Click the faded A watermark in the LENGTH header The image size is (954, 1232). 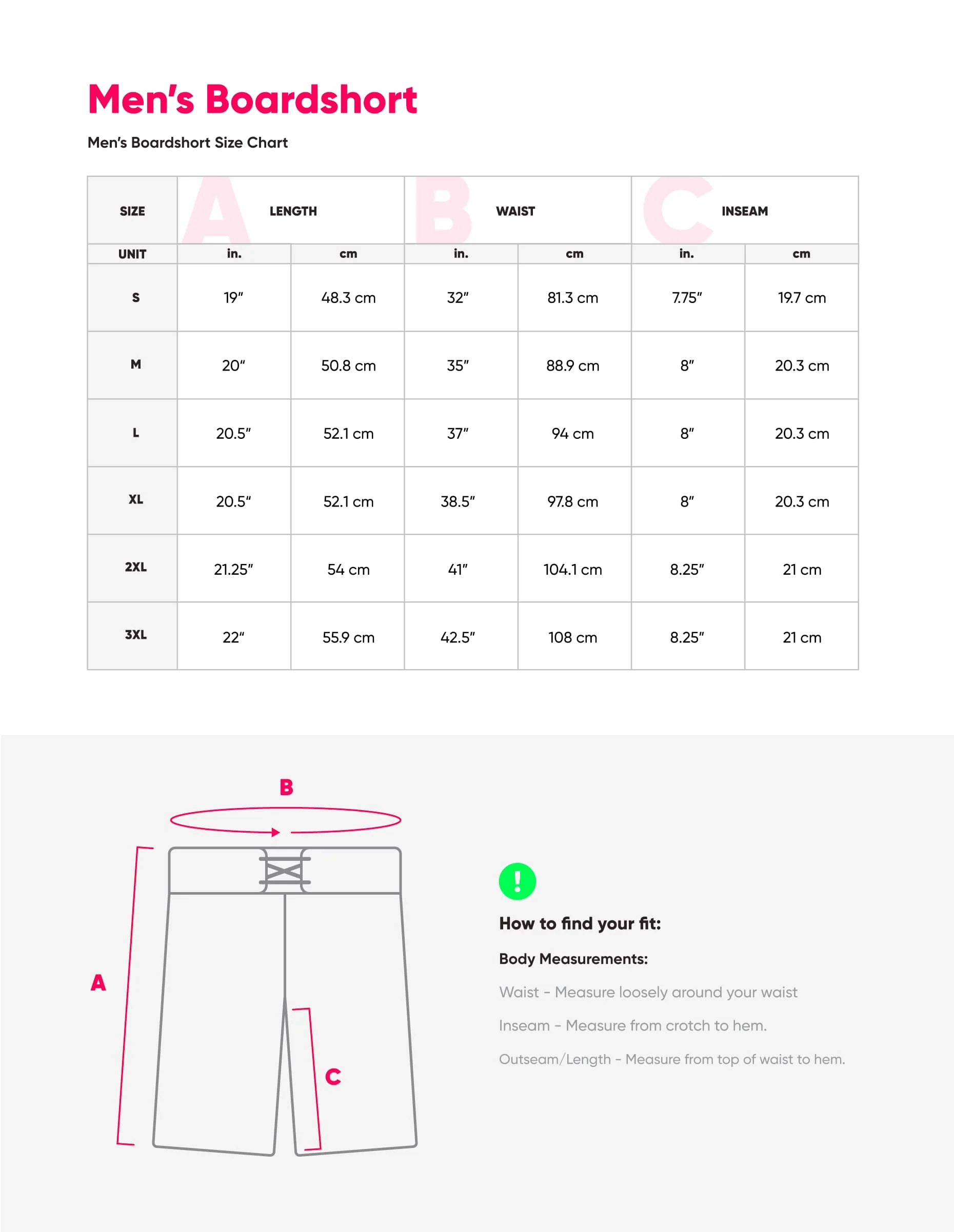(217, 211)
